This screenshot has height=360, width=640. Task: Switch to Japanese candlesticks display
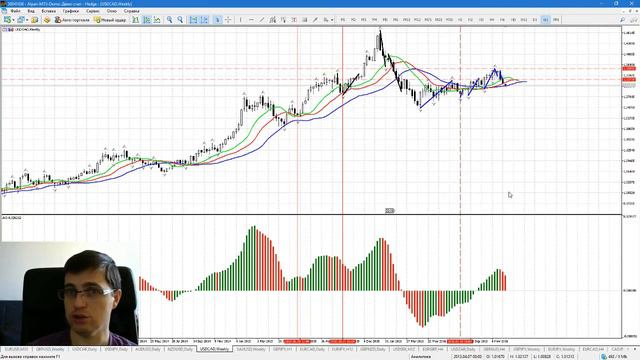[x=147, y=20]
